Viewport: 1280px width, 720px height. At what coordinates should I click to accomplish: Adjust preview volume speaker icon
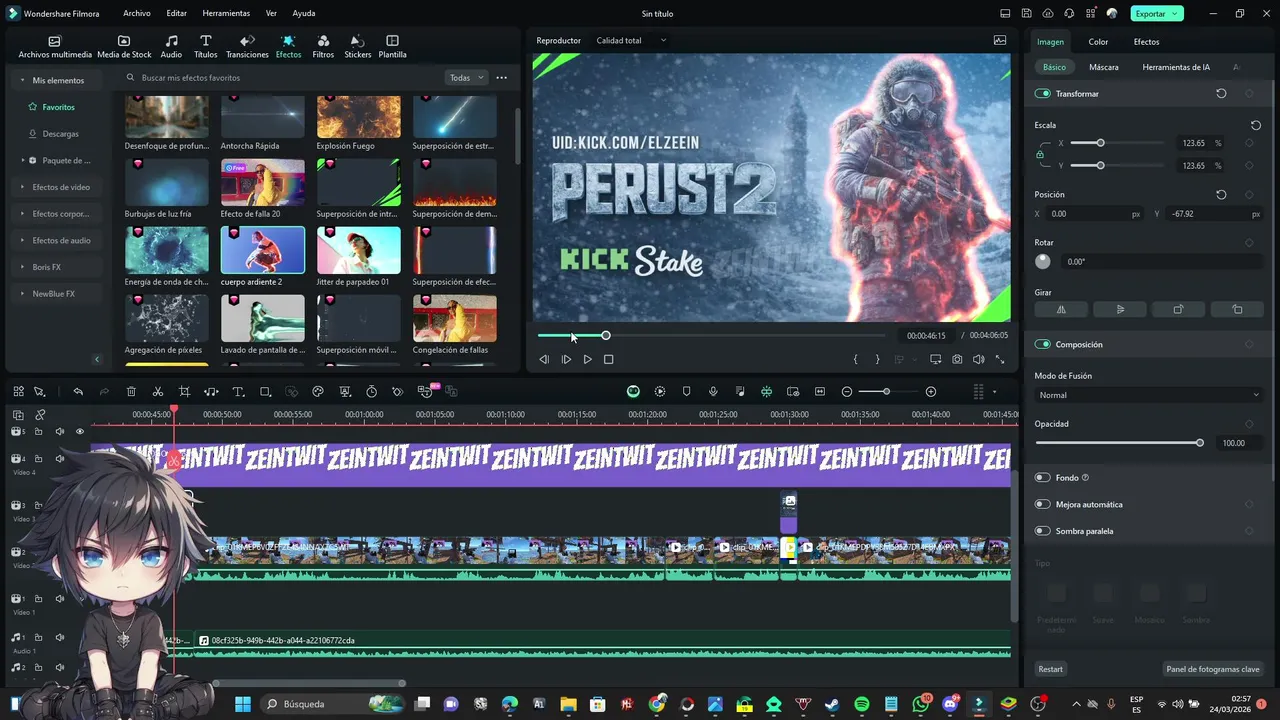[x=978, y=359]
